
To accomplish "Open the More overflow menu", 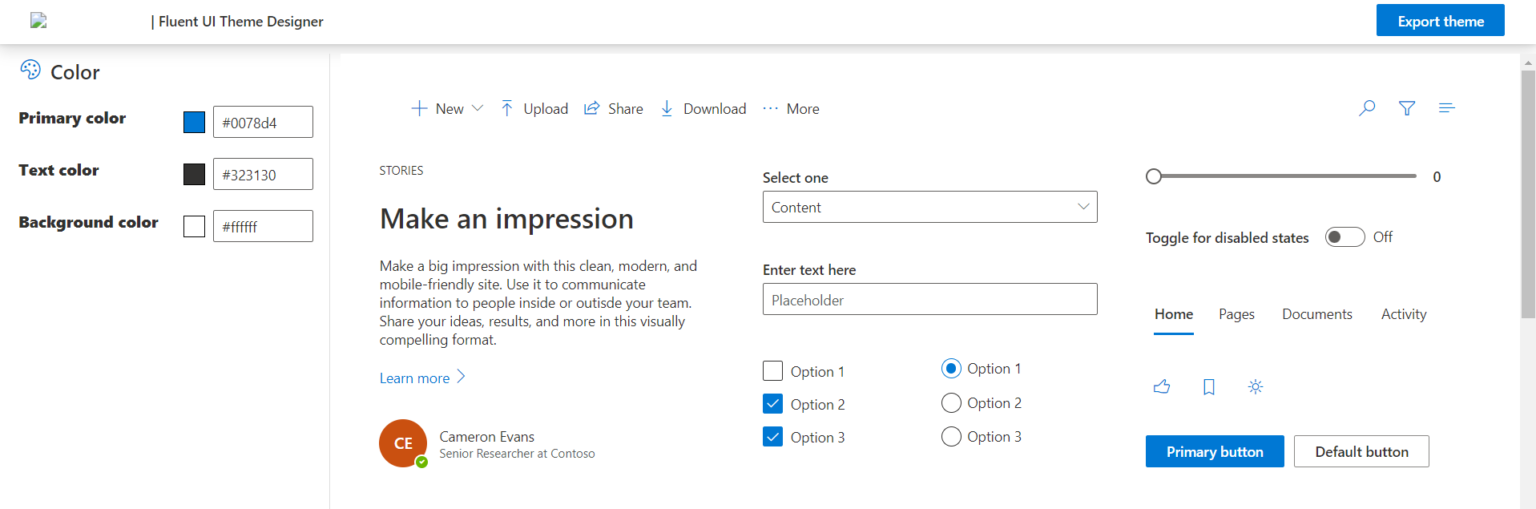I will 791,109.
